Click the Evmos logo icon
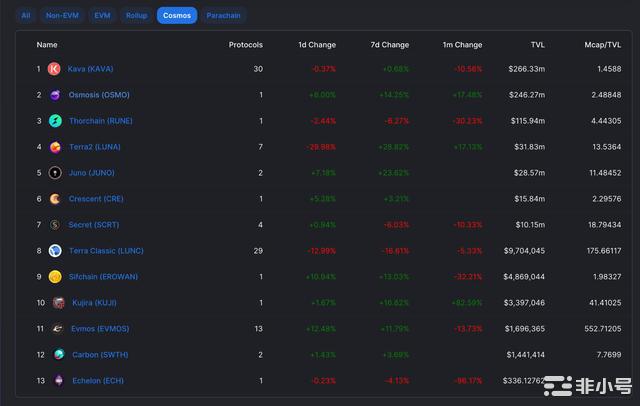The height and width of the screenshot is (406, 640). (x=59, y=328)
